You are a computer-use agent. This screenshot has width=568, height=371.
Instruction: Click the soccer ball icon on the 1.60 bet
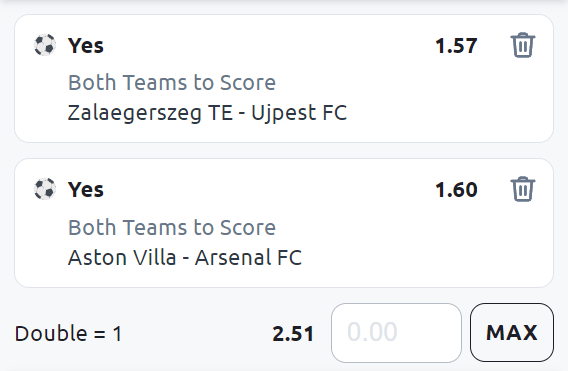[x=45, y=189]
